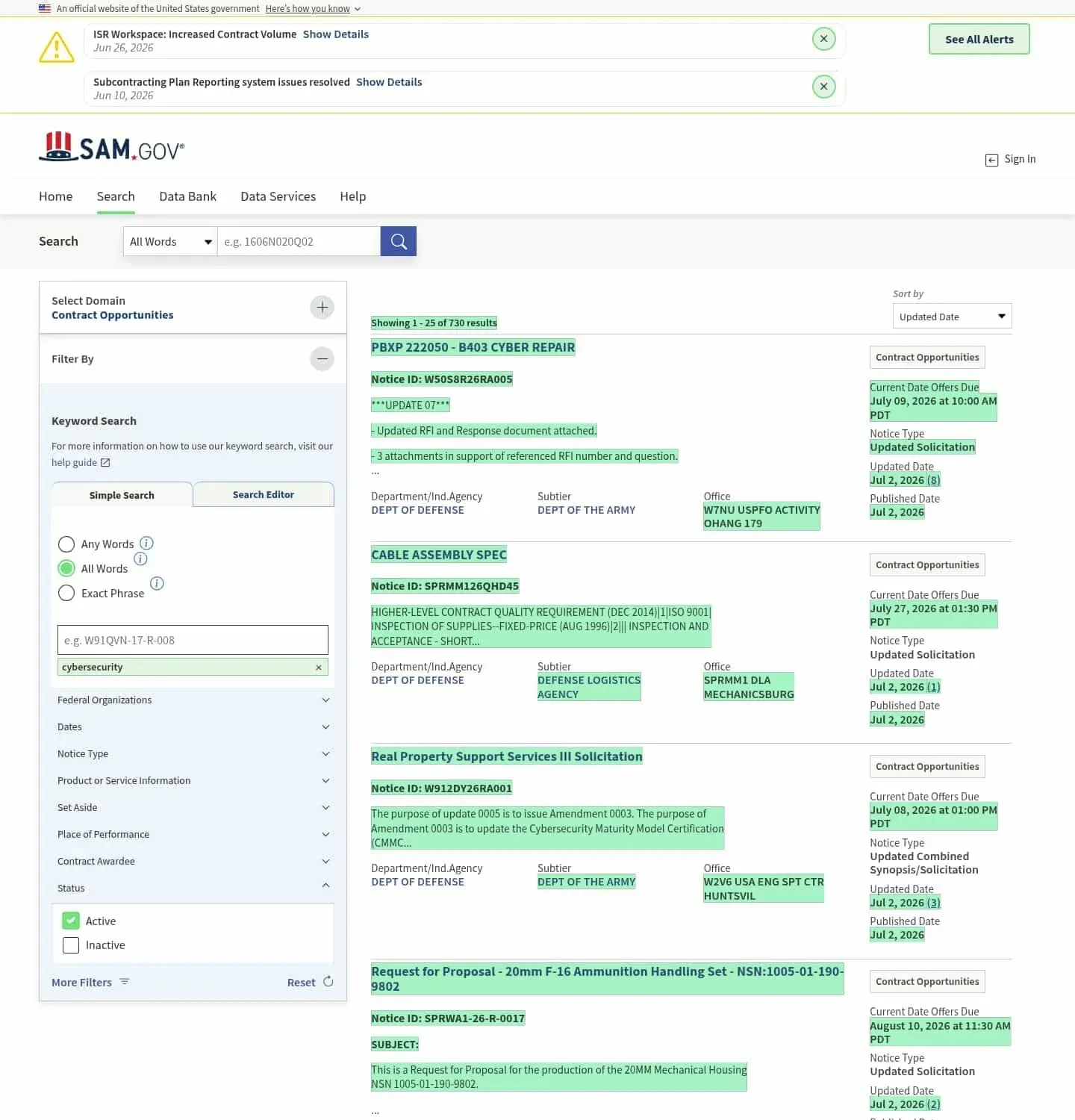Click the help guide external link icon

[105, 463]
